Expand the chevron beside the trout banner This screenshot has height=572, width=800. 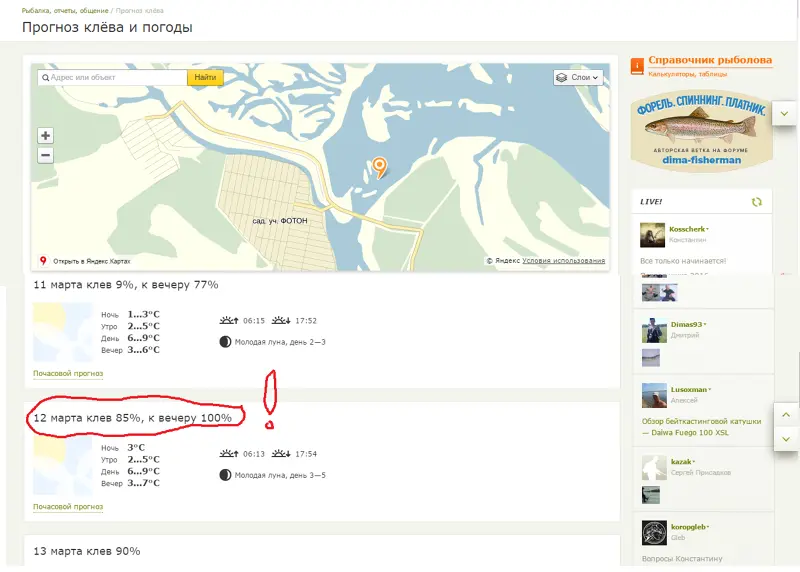pos(785,115)
